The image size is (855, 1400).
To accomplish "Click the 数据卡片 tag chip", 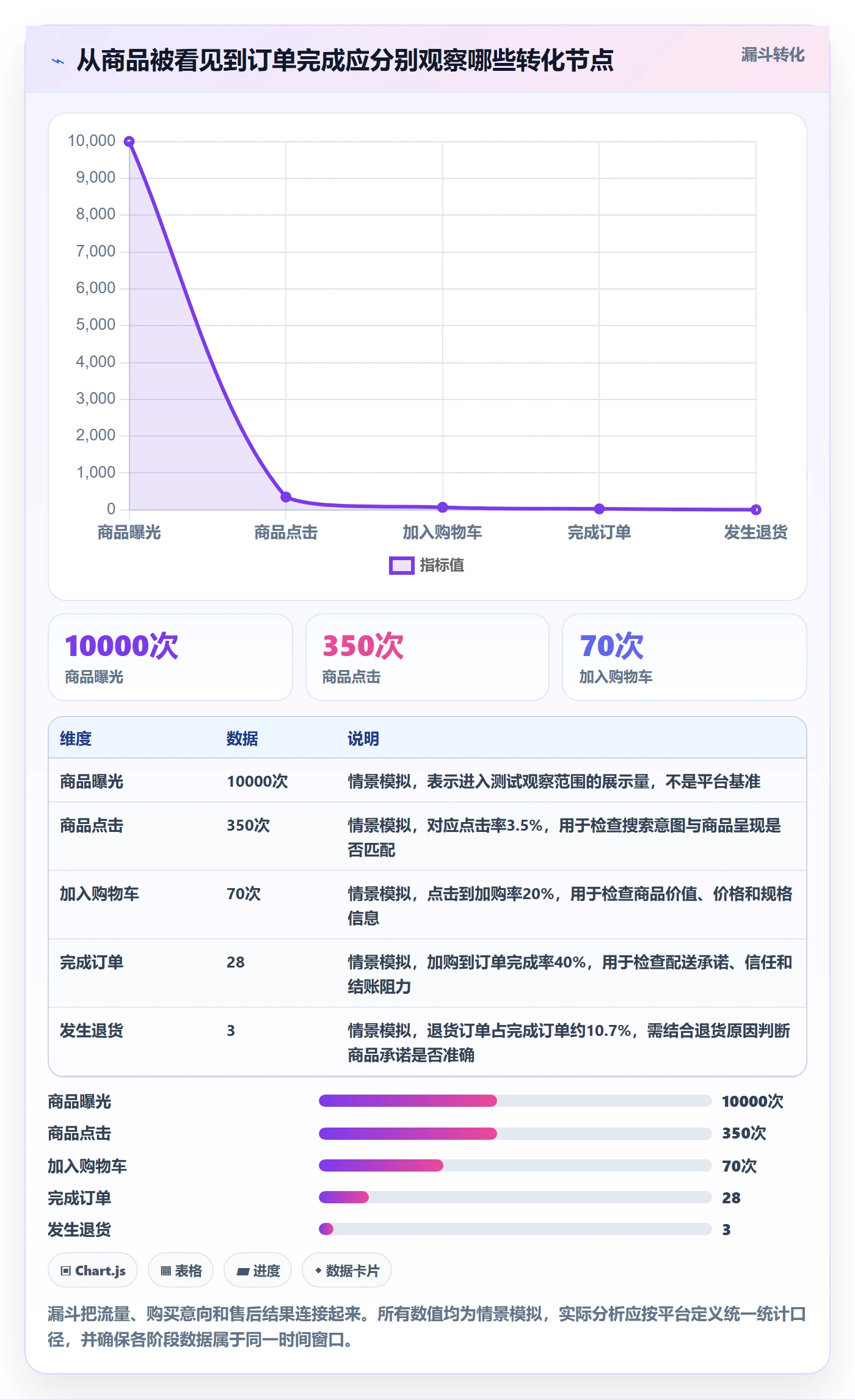I will [x=347, y=1271].
